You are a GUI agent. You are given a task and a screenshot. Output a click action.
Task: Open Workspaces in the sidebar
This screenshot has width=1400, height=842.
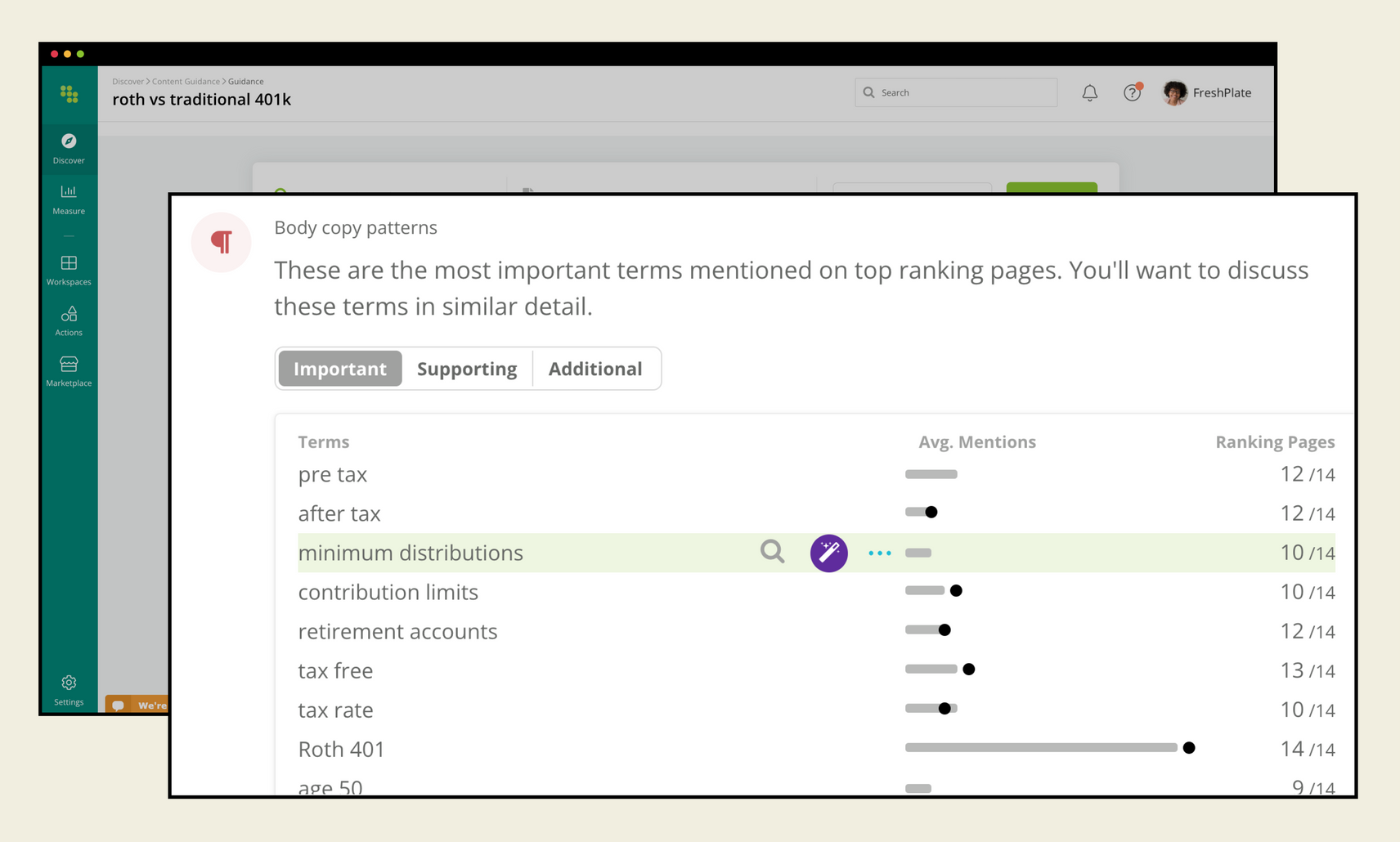click(x=69, y=271)
